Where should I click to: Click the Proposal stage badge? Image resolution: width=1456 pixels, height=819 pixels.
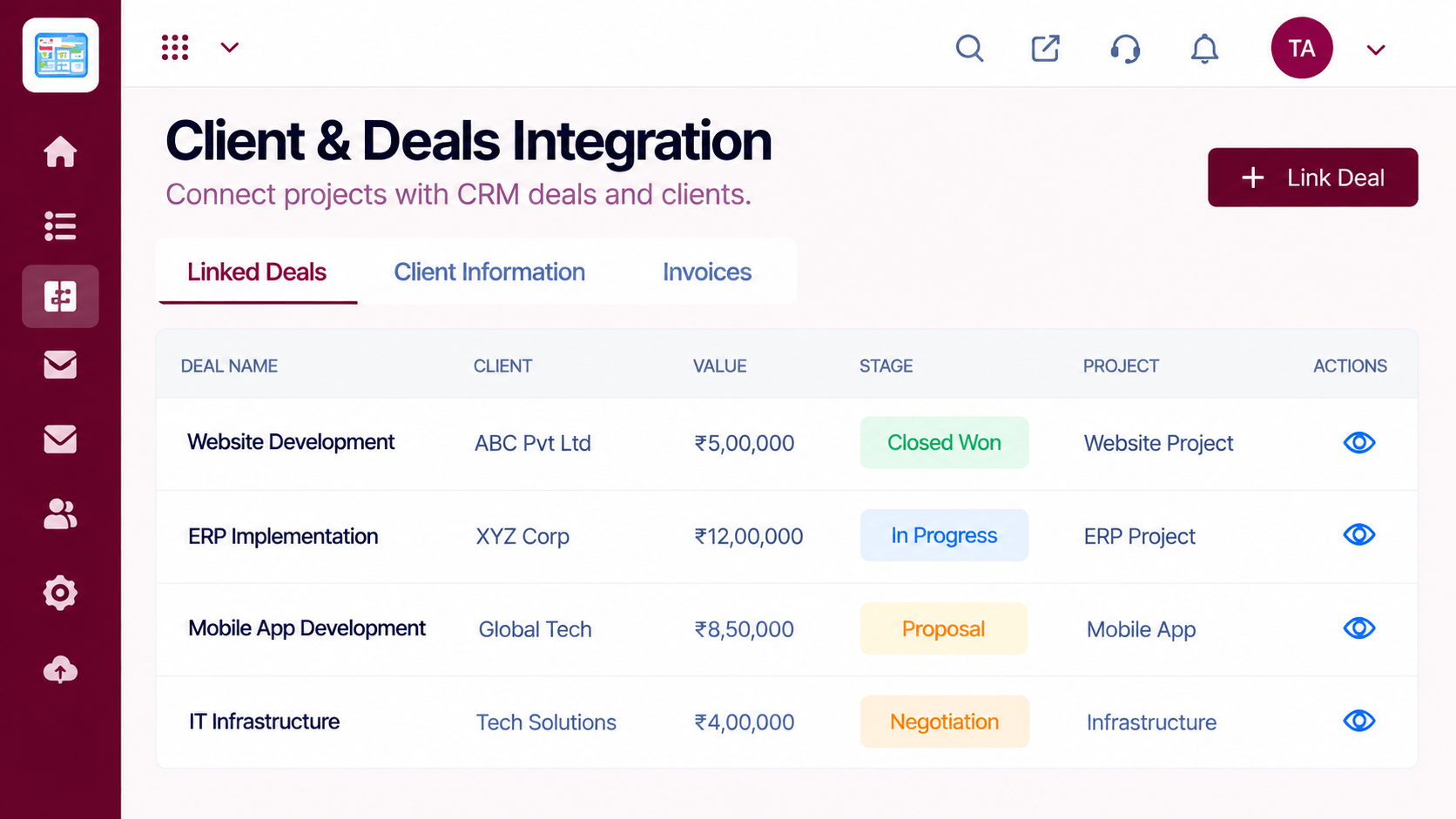pos(944,628)
